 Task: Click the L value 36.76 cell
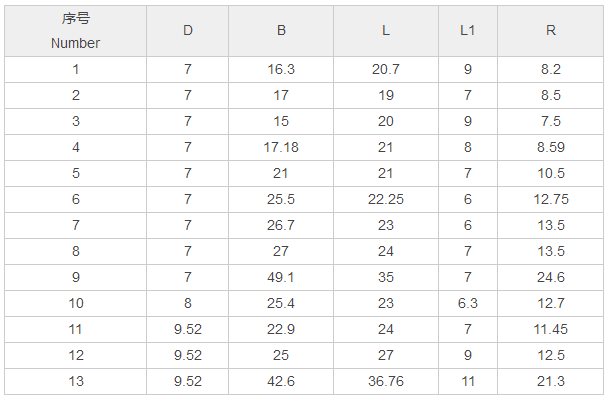point(386,381)
